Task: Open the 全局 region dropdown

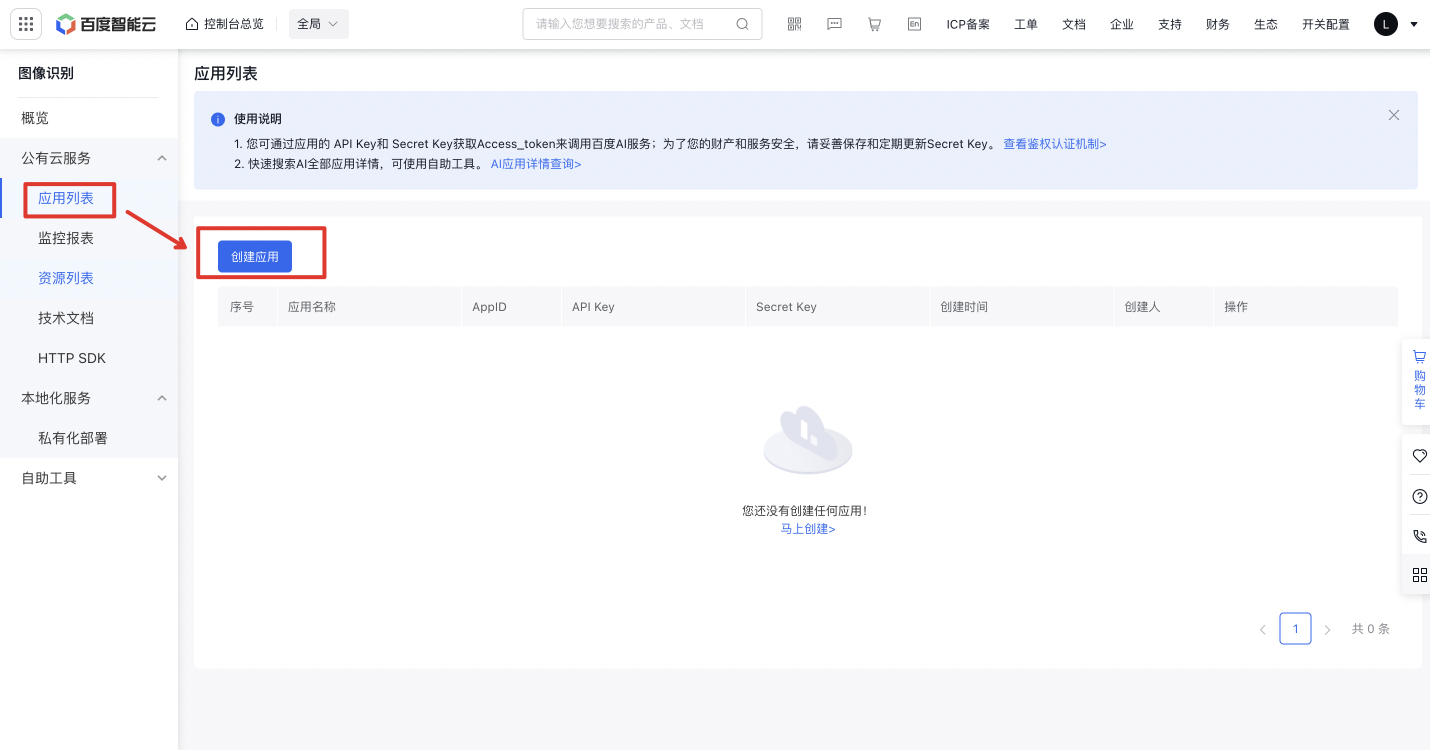Action: point(318,24)
